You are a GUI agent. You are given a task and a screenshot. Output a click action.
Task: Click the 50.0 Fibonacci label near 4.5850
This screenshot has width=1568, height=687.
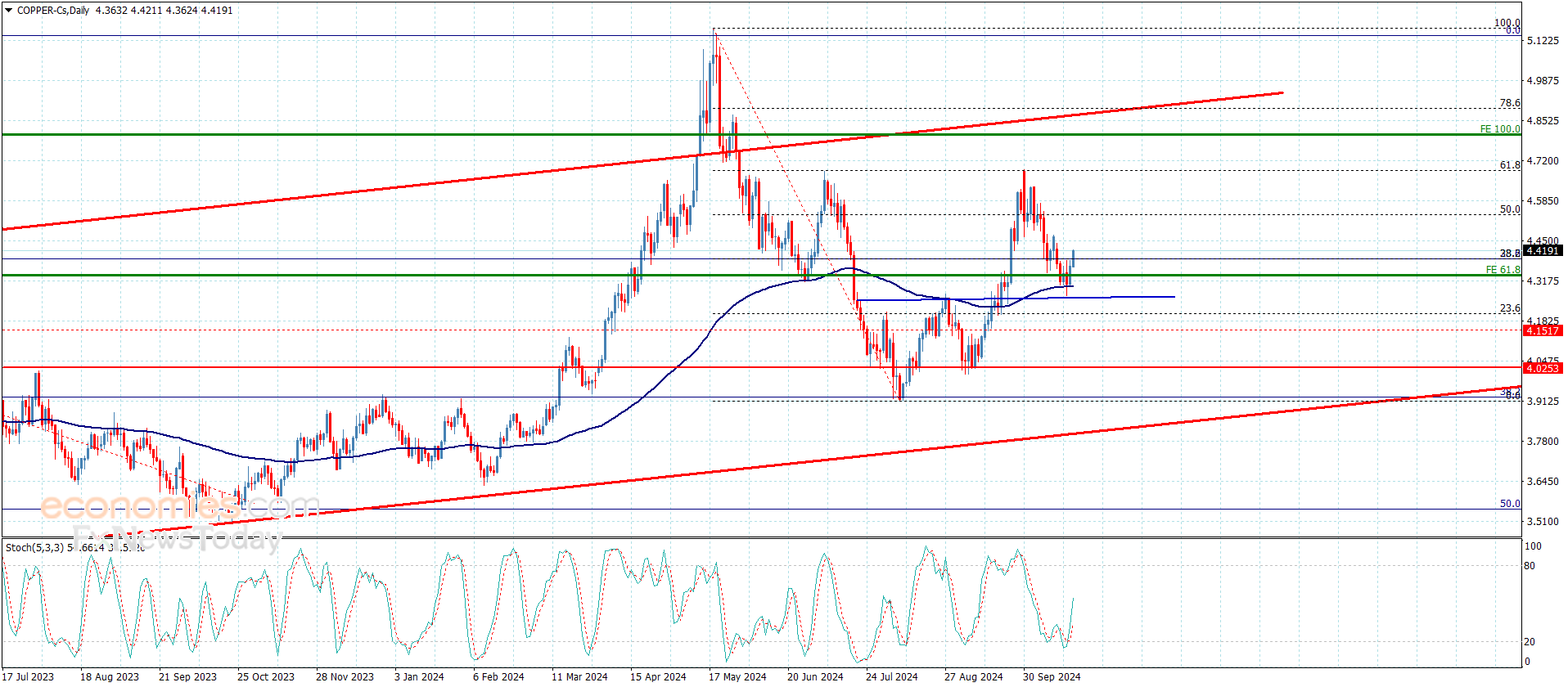pos(1510,209)
